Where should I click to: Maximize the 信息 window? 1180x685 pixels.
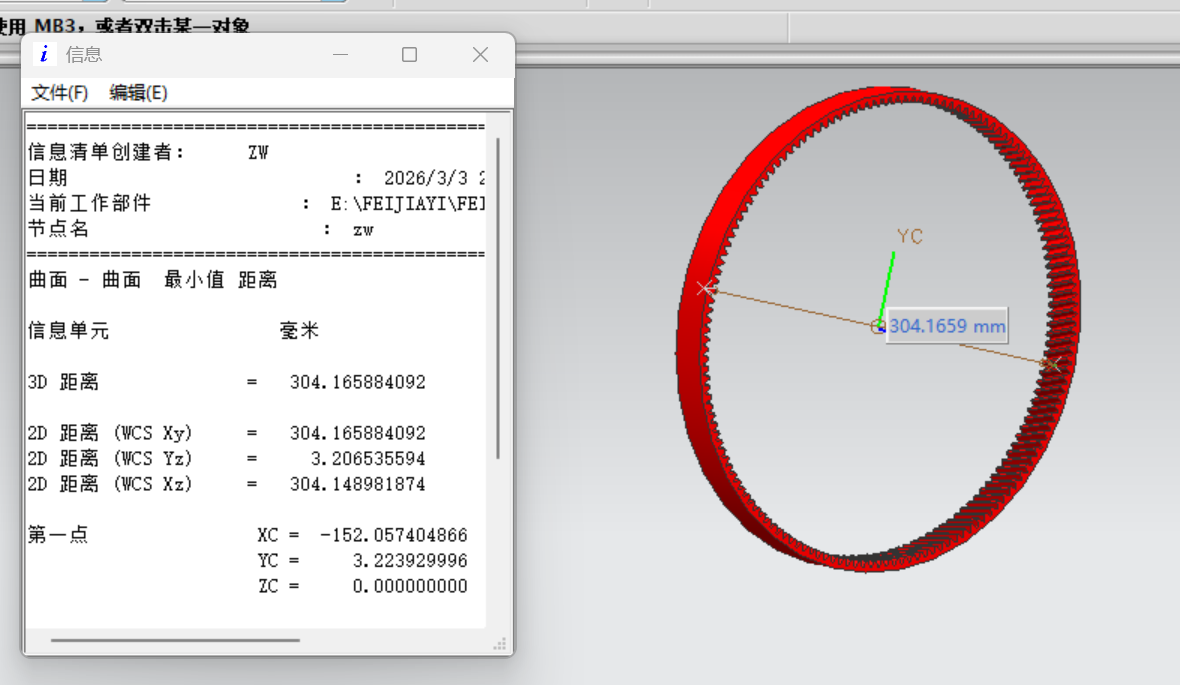point(409,55)
